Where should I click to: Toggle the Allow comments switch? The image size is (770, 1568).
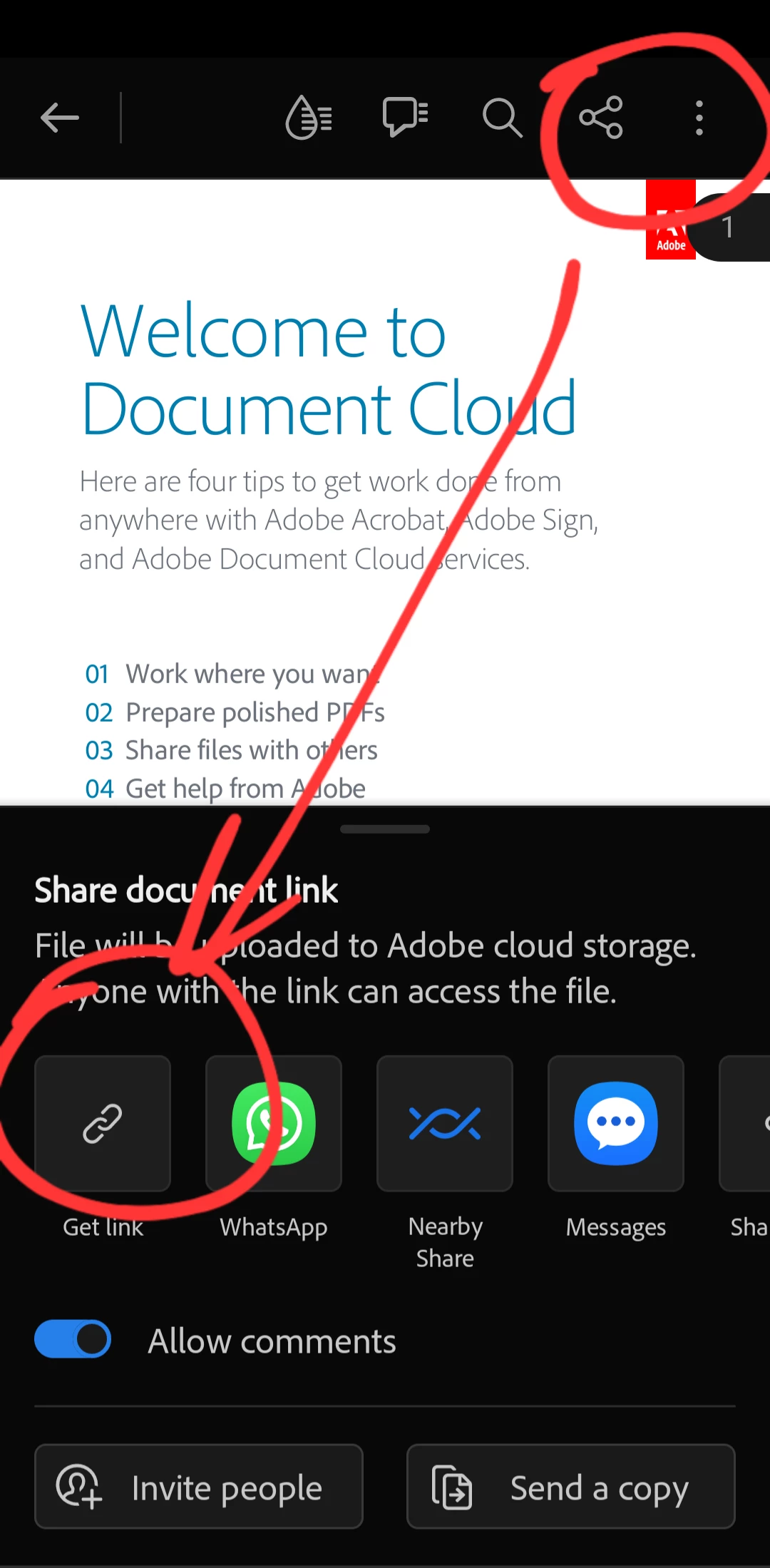coord(73,1339)
